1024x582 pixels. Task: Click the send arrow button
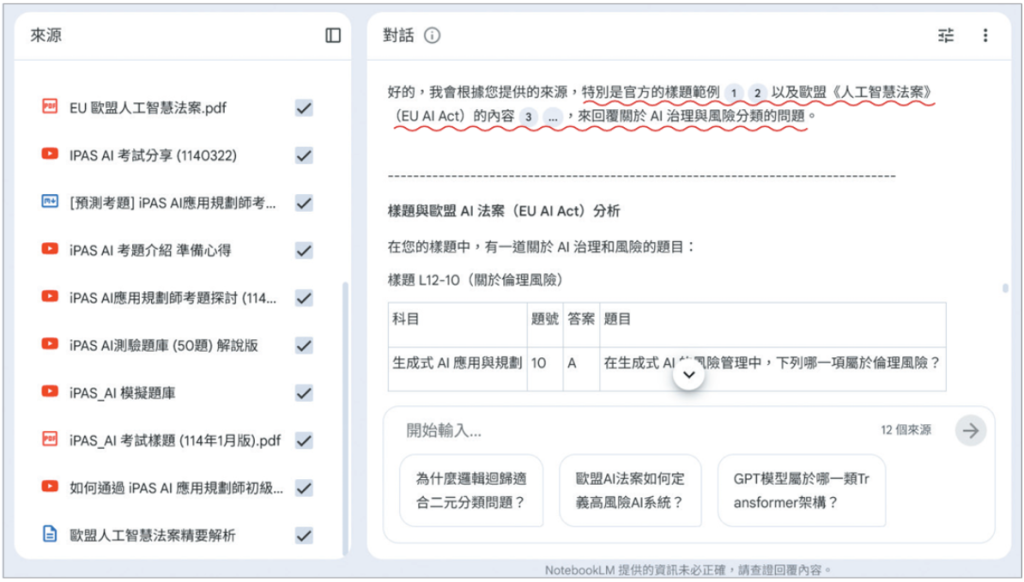click(x=970, y=430)
